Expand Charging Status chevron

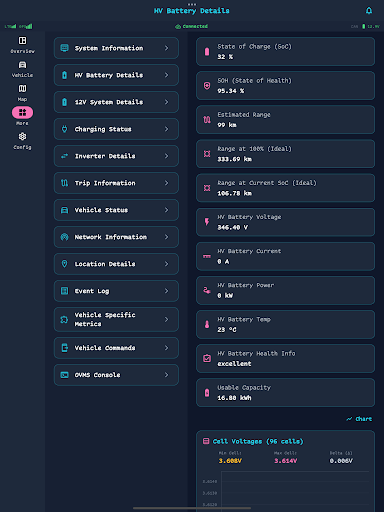pyautogui.click(x=167, y=129)
